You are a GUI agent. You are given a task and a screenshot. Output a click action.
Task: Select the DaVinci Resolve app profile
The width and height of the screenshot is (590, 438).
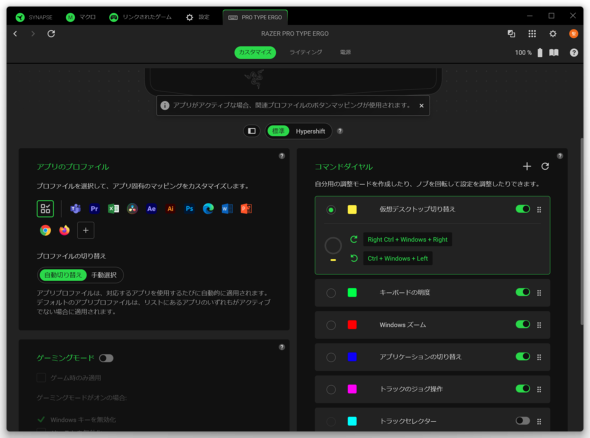132,208
